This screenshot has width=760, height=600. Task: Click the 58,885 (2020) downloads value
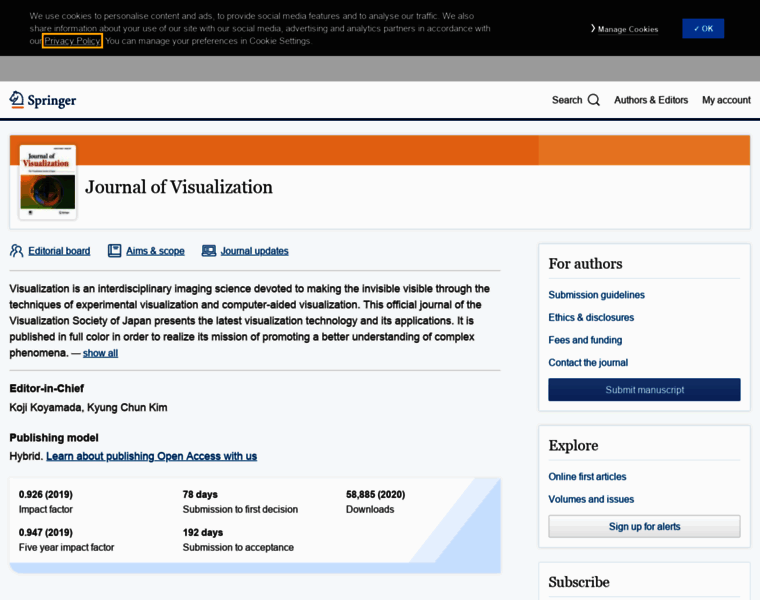tap(375, 494)
